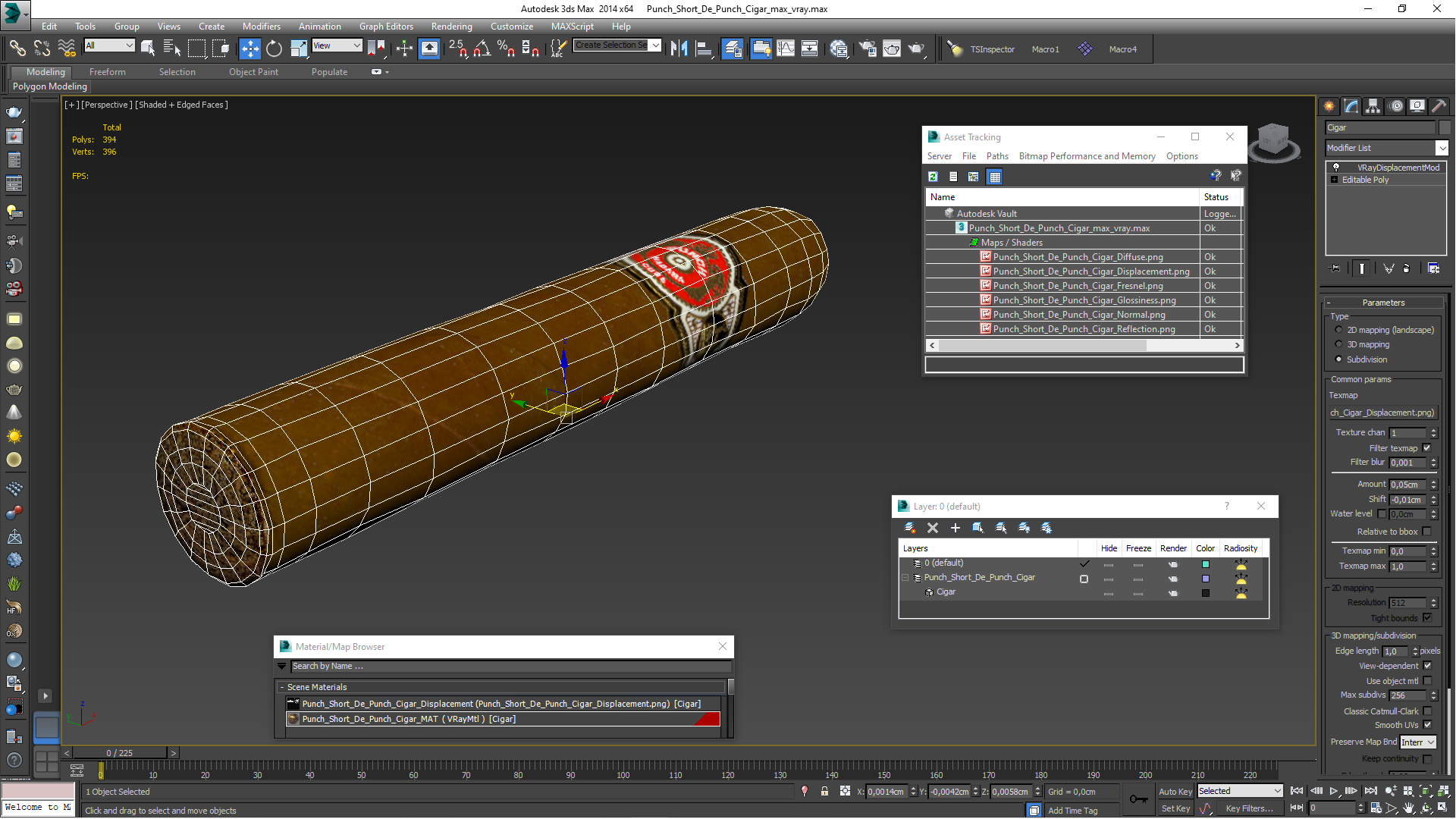Change the 0 (default) layer color swatch
The image size is (1456, 819).
coord(1205,564)
